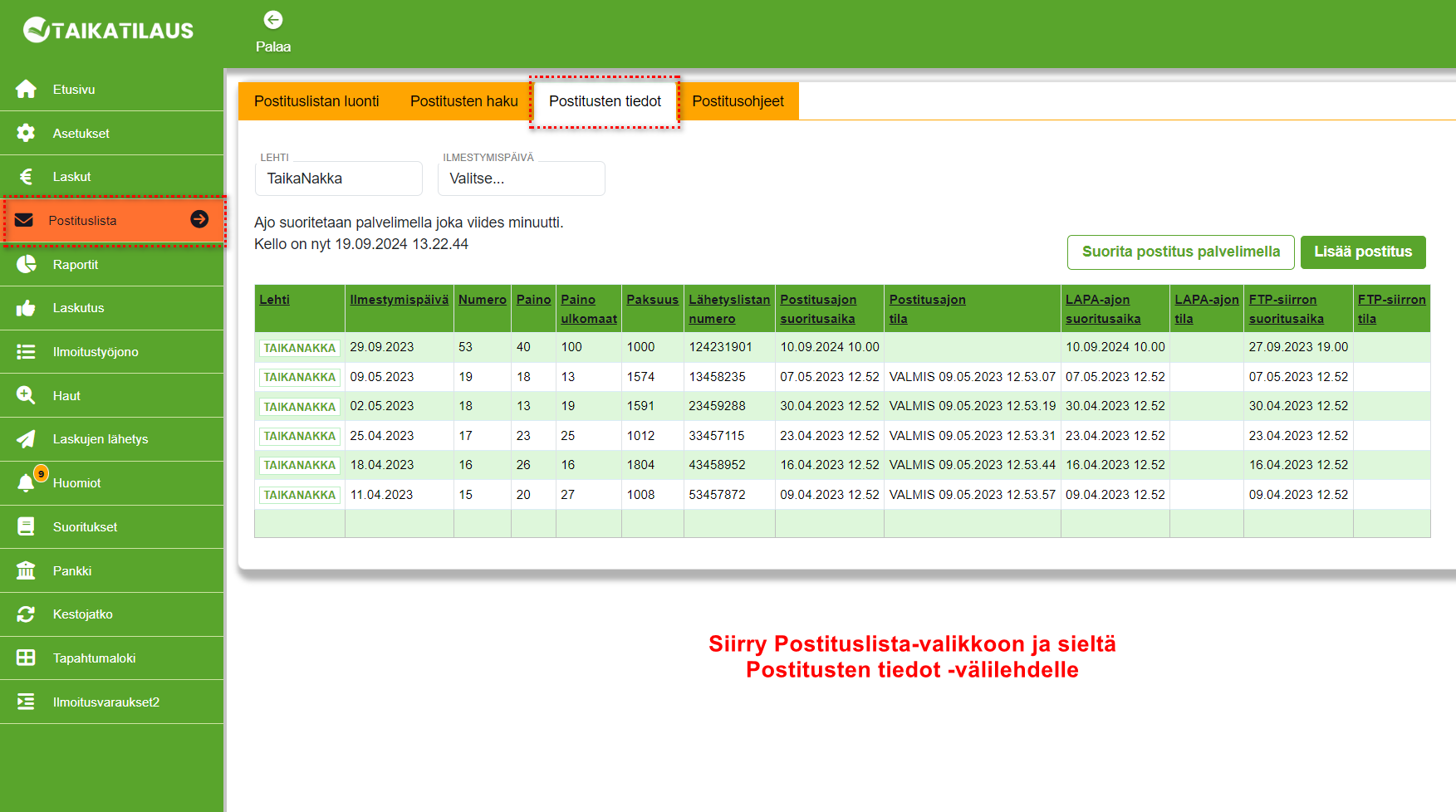Viewport: 1456px width, 812px height.
Task: Select cell VALMIS 09.05.2023 12.53.57
Action: point(973,495)
